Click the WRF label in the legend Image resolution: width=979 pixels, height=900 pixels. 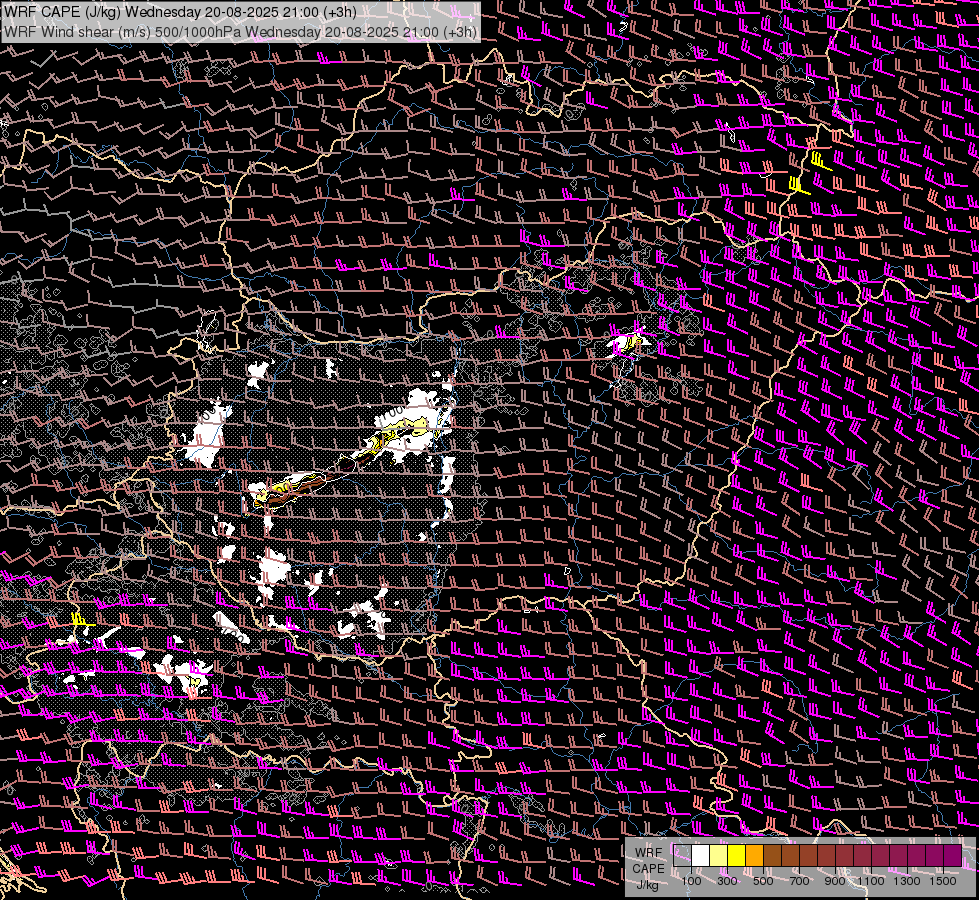tap(648, 853)
